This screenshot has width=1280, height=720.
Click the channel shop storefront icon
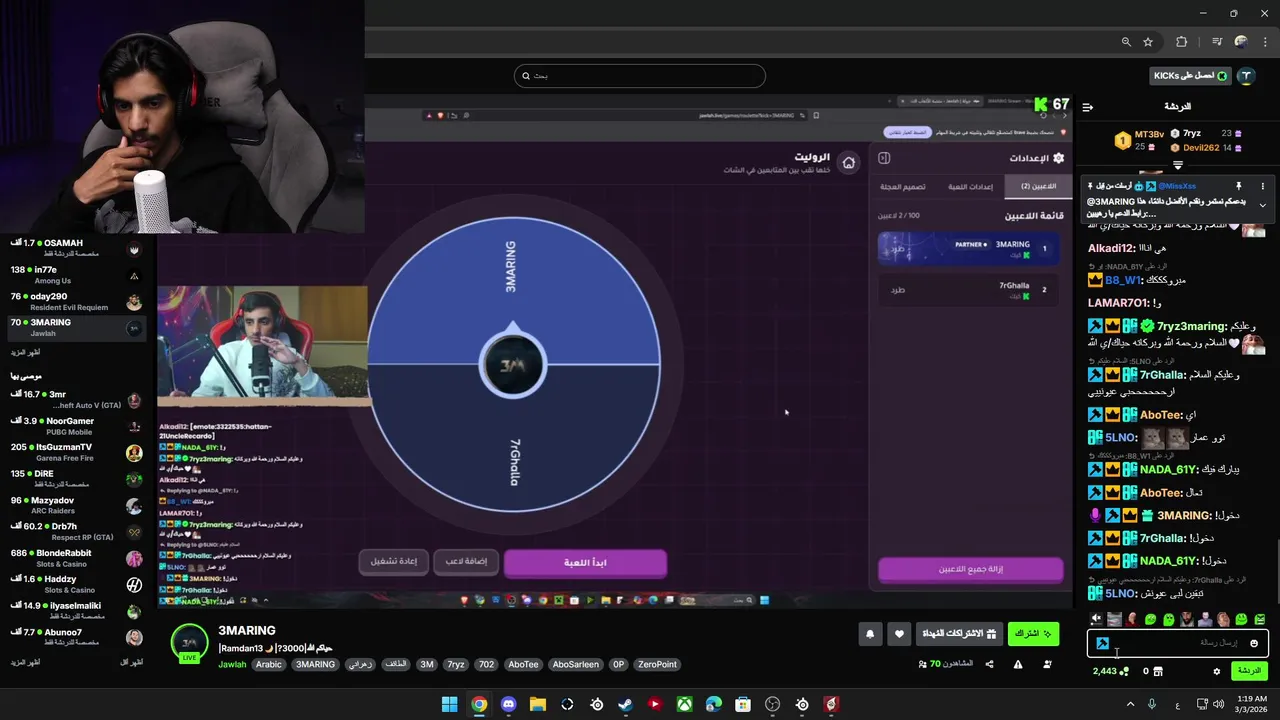[x=1159, y=671]
